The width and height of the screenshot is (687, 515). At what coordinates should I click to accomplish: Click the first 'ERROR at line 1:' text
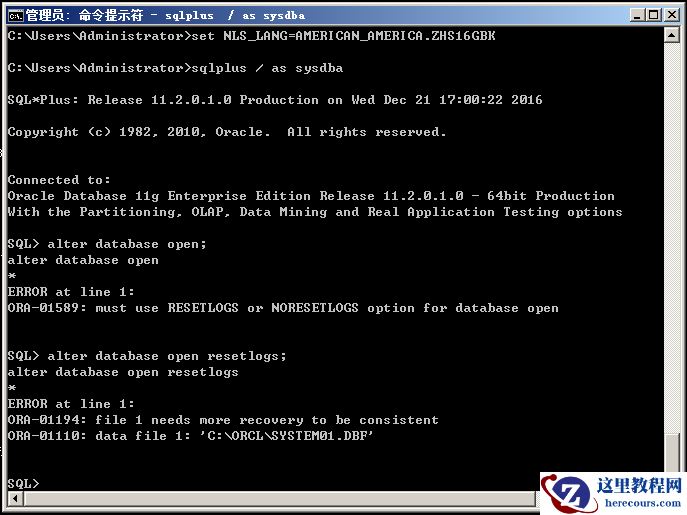point(71,292)
